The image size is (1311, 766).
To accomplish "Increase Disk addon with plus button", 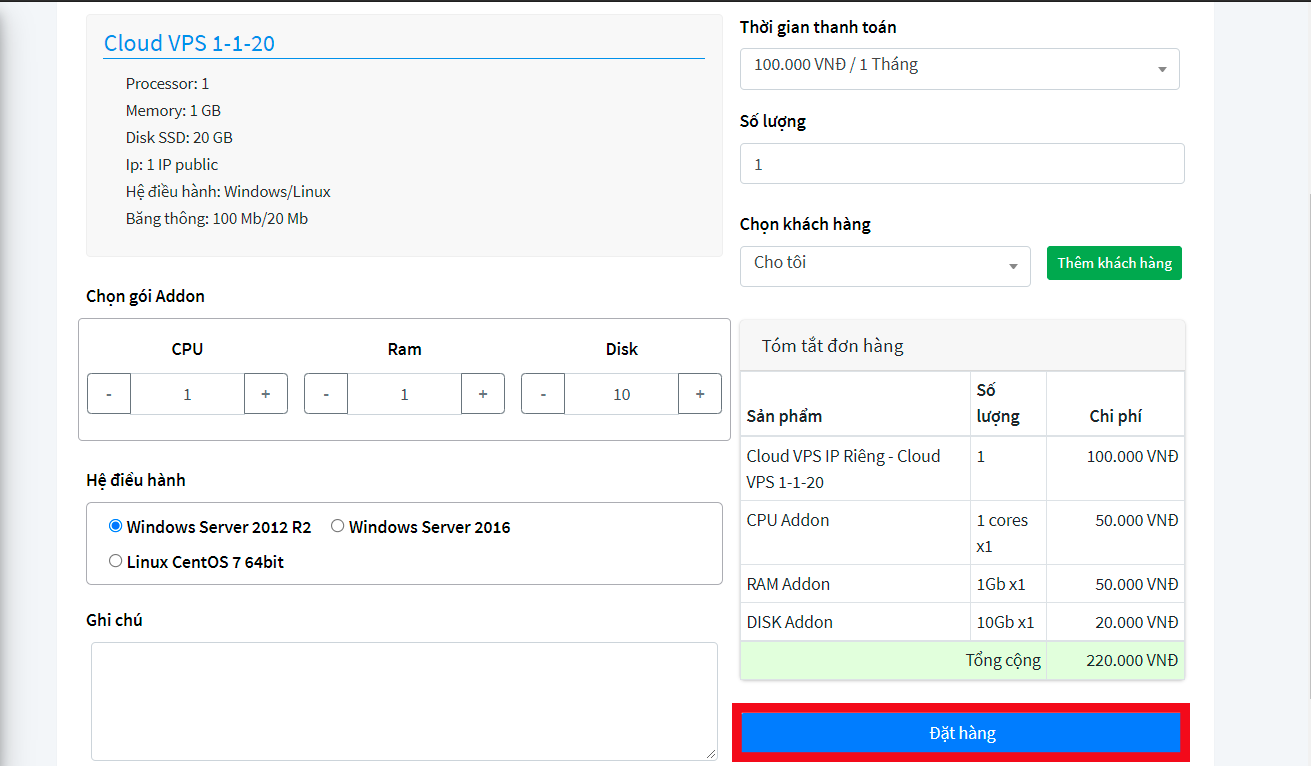I will tap(700, 394).
